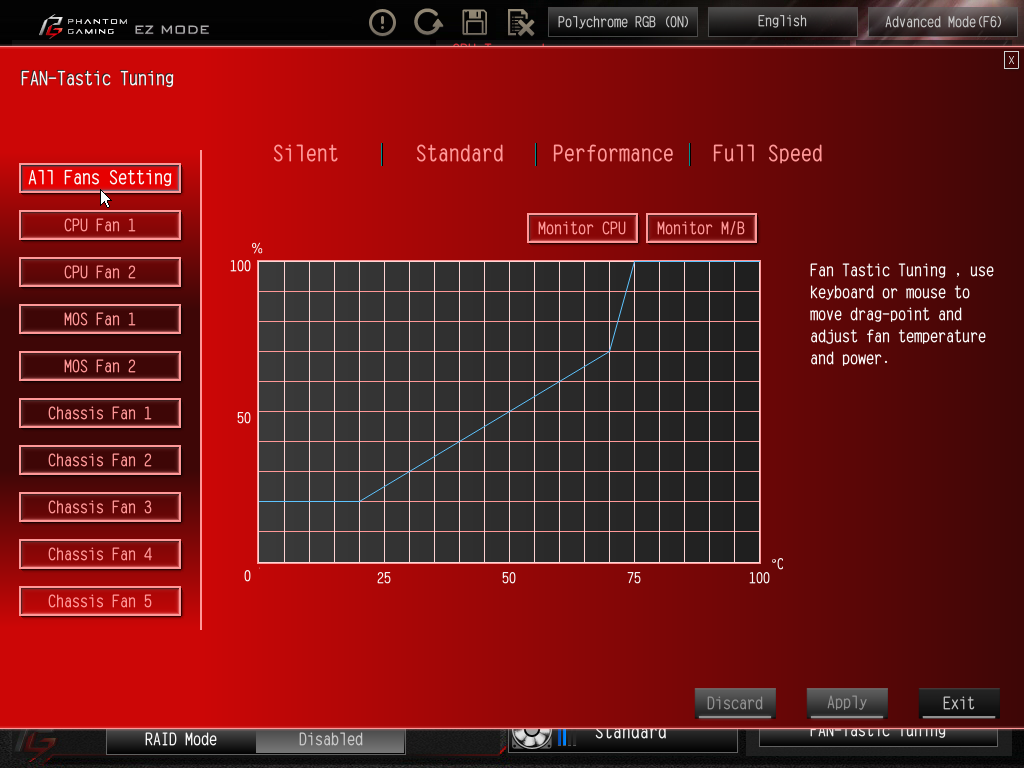Click the save changes floppy disk icon
This screenshot has width=1024, height=768.
point(475,22)
